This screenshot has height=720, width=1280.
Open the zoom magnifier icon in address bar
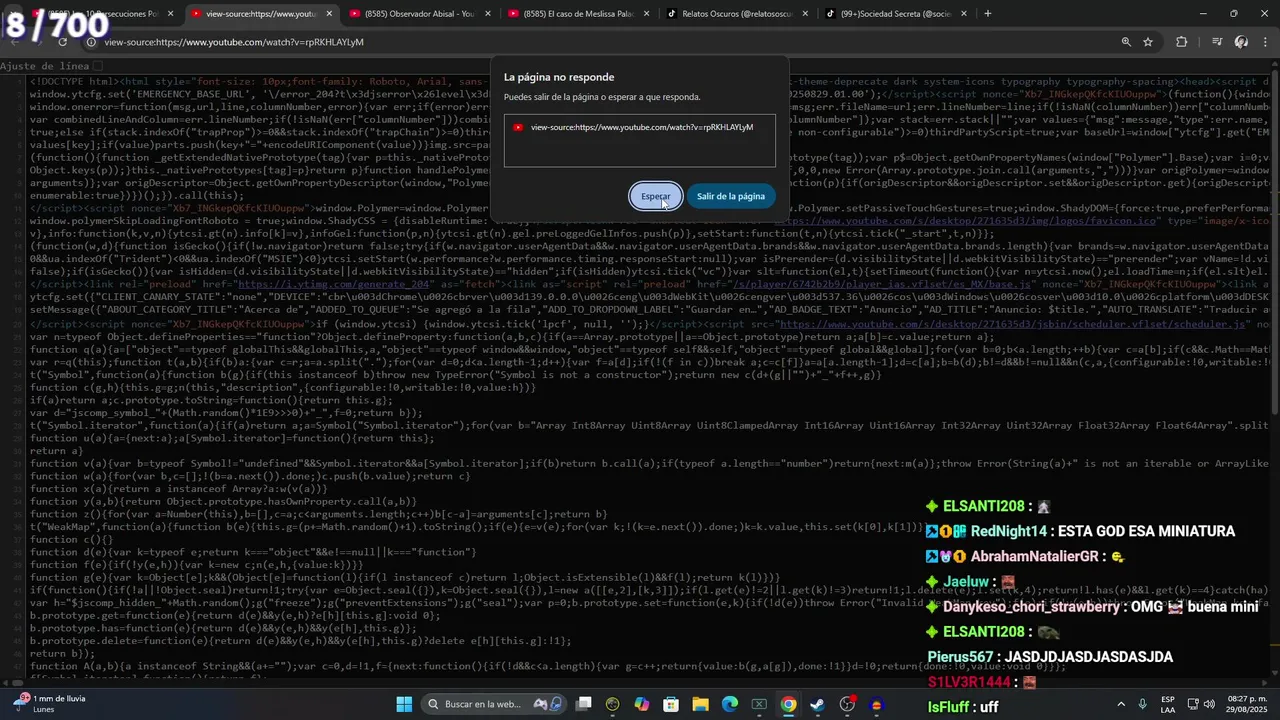[1126, 42]
